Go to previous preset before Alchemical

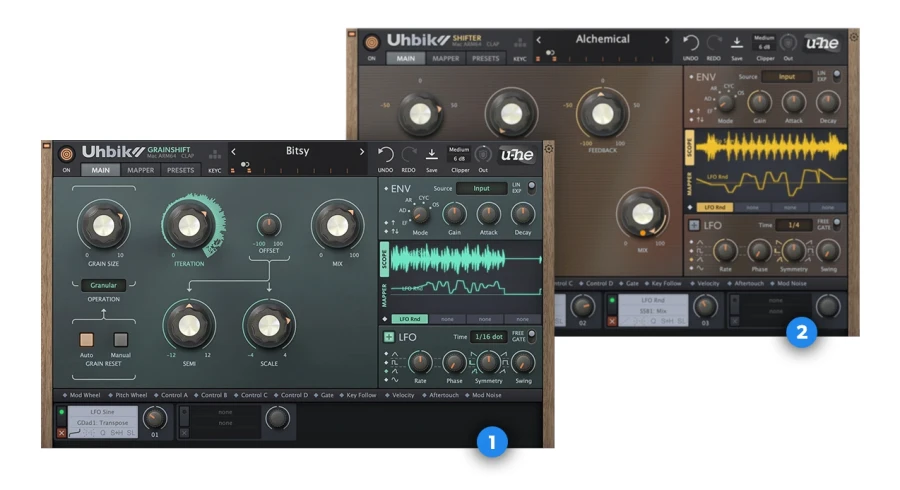538,40
